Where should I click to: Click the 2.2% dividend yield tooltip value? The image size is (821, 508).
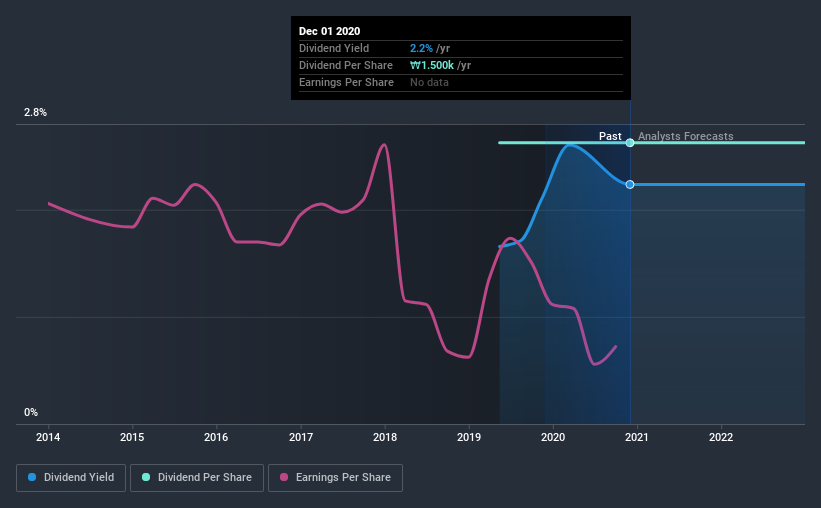click(420, 48)
